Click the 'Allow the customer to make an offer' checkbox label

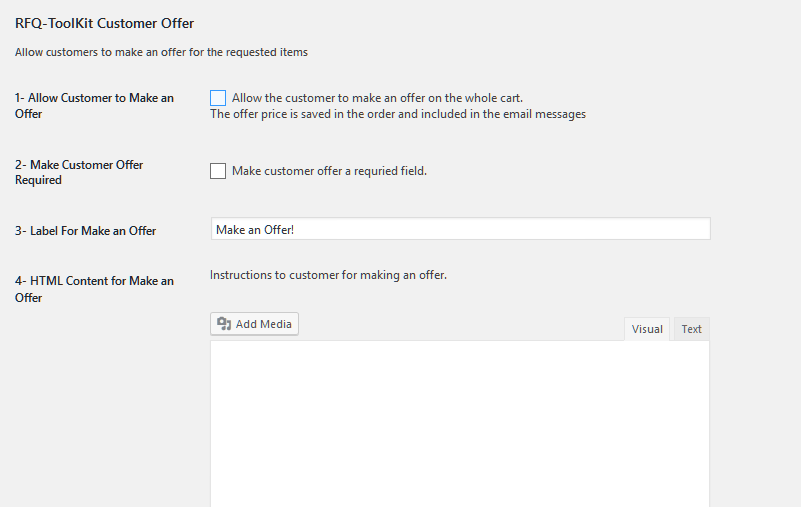(x=377, y=98)
